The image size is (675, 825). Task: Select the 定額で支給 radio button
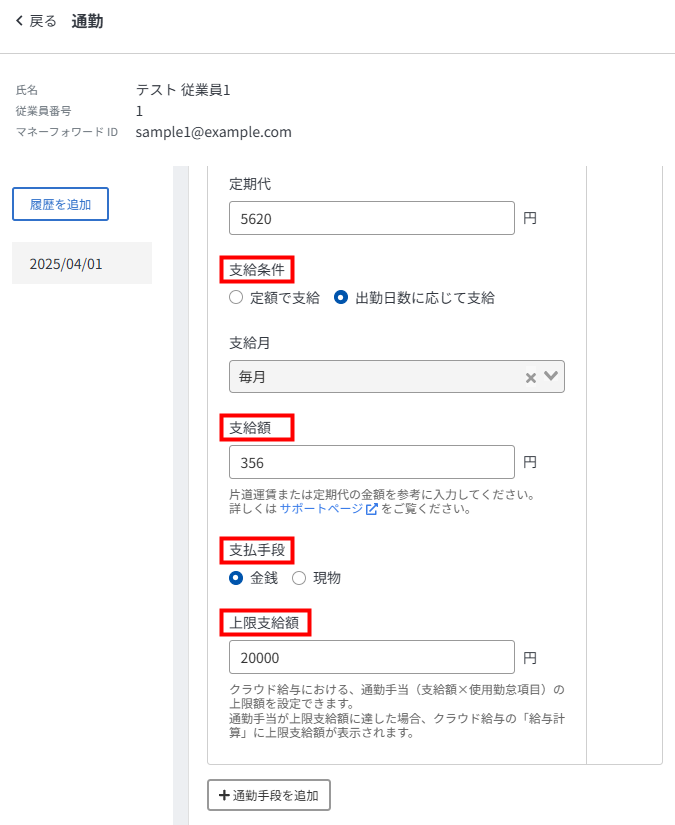(x=236, y=297)
